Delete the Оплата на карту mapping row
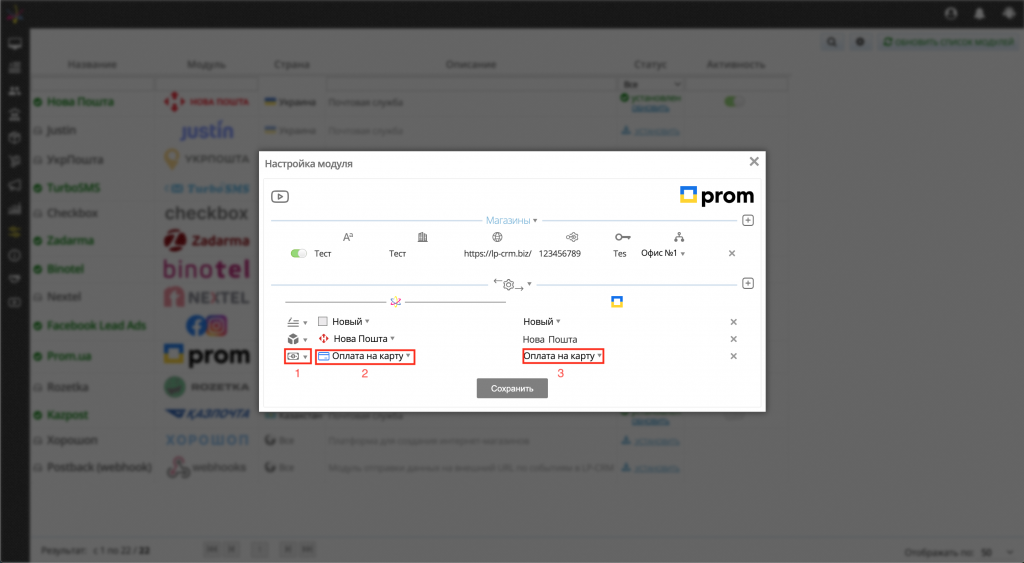1024x563 pixels. (x=733, y=356)
